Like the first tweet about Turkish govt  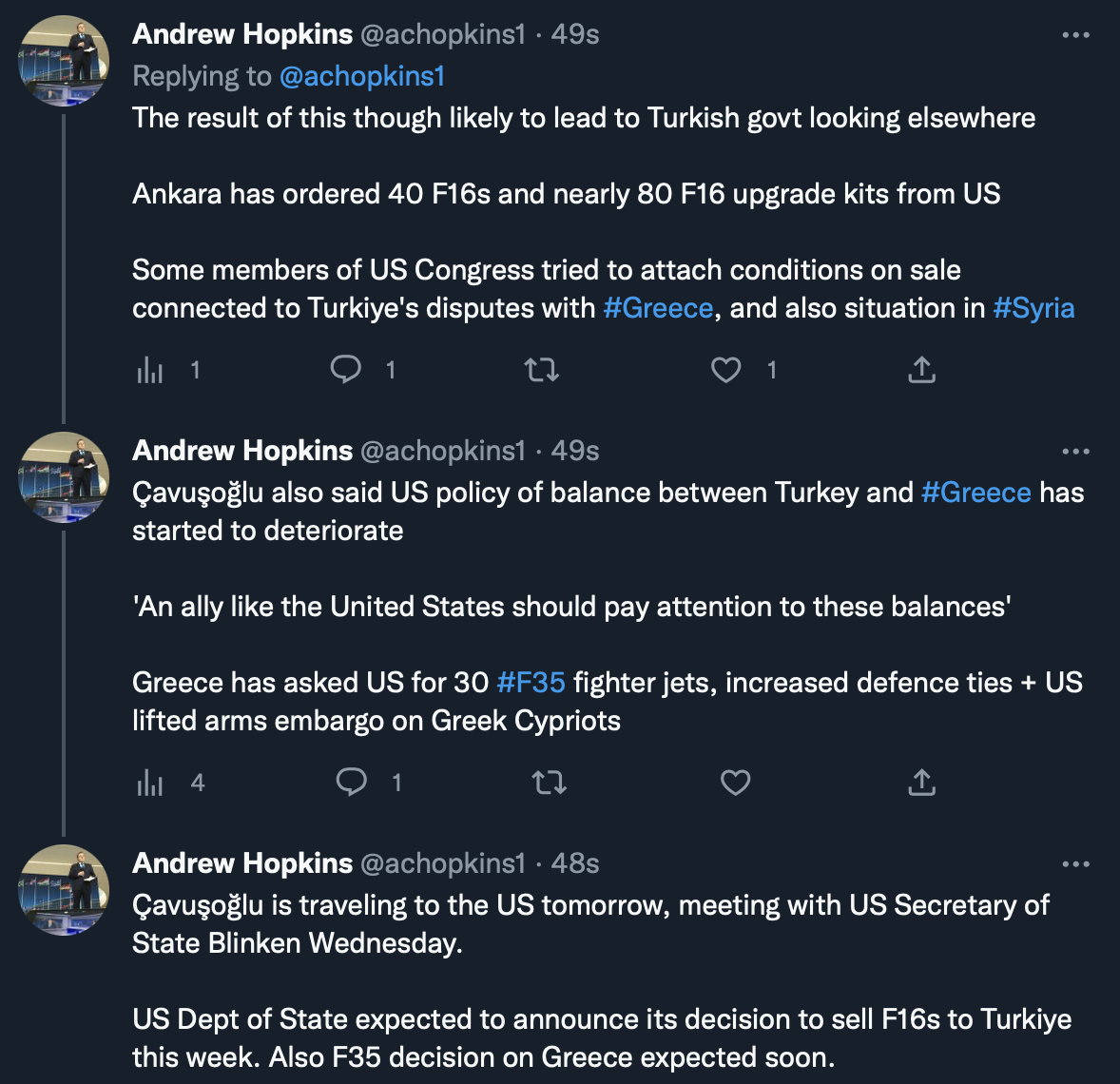click(726, 369)
